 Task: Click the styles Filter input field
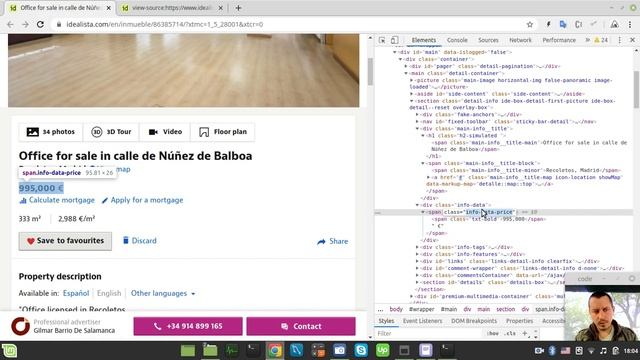pyautogui.click(x=429, y=333)
